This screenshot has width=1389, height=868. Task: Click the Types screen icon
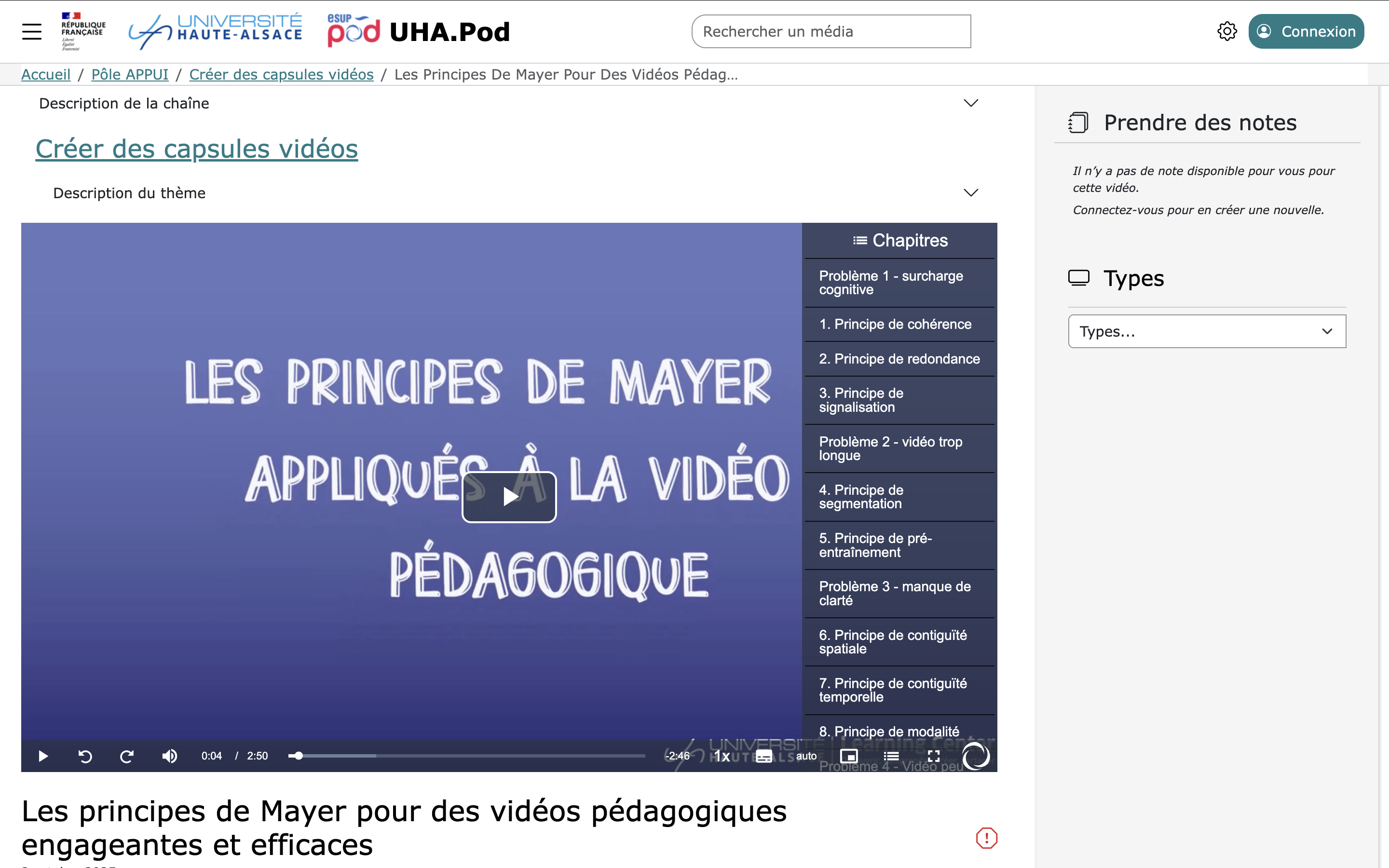point(1078,278)
